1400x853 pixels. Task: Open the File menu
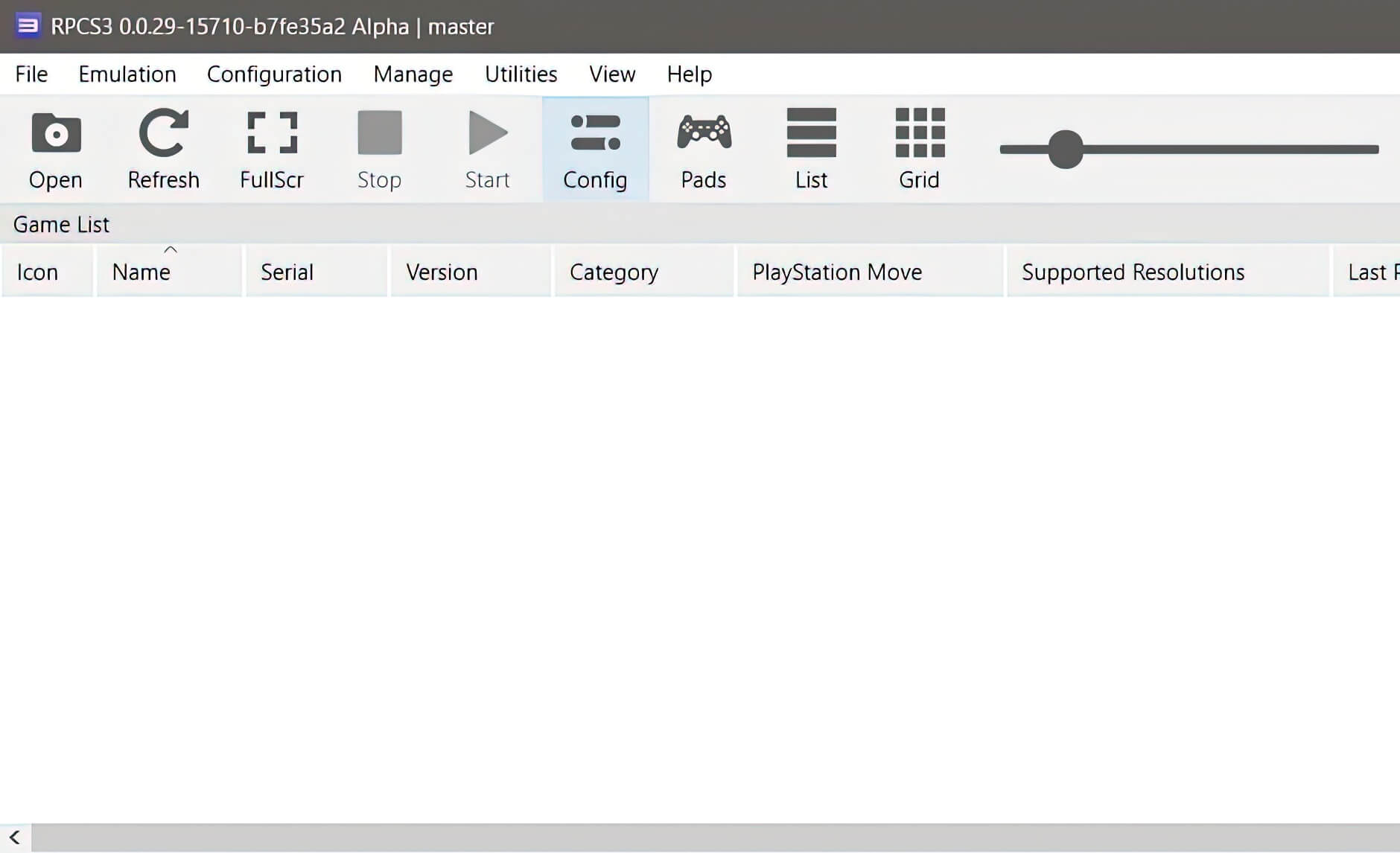pos(31,74)
